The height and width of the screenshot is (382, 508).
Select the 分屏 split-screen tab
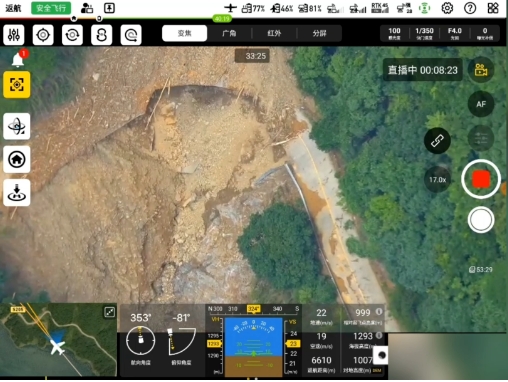(319, 33)
